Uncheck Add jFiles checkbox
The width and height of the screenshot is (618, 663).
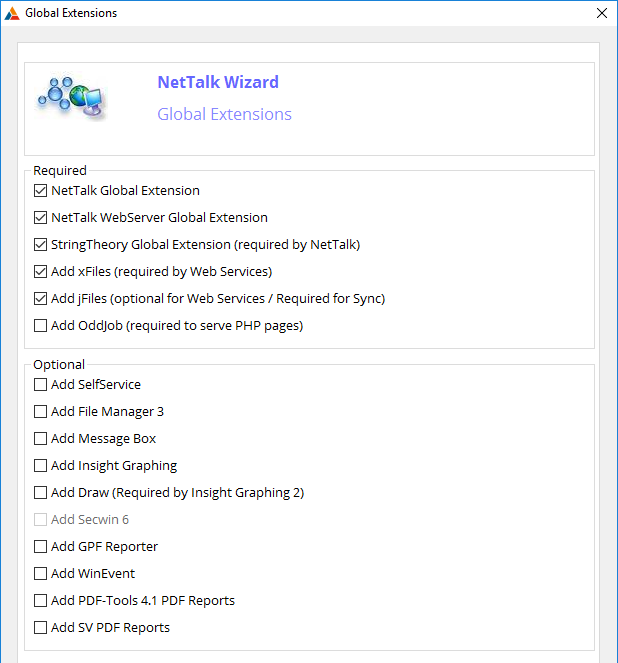coord(40,299)
